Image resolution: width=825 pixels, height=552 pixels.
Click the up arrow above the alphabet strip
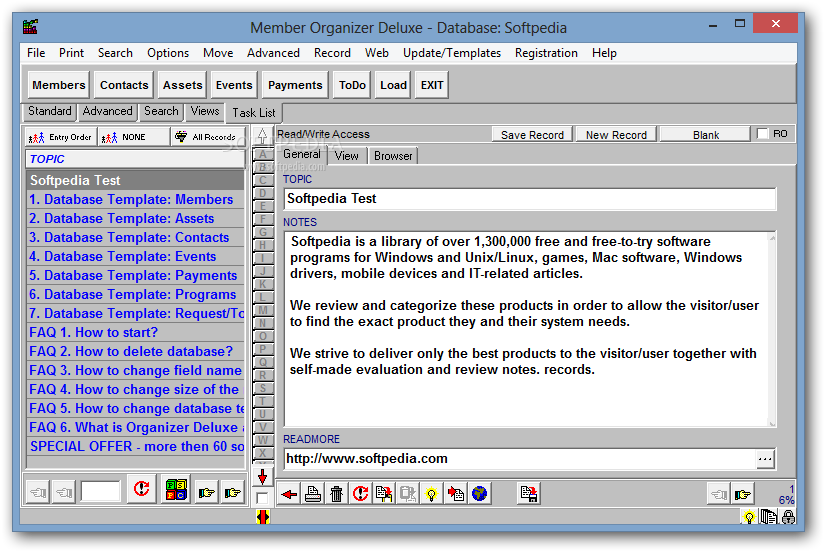coord(262,135)
